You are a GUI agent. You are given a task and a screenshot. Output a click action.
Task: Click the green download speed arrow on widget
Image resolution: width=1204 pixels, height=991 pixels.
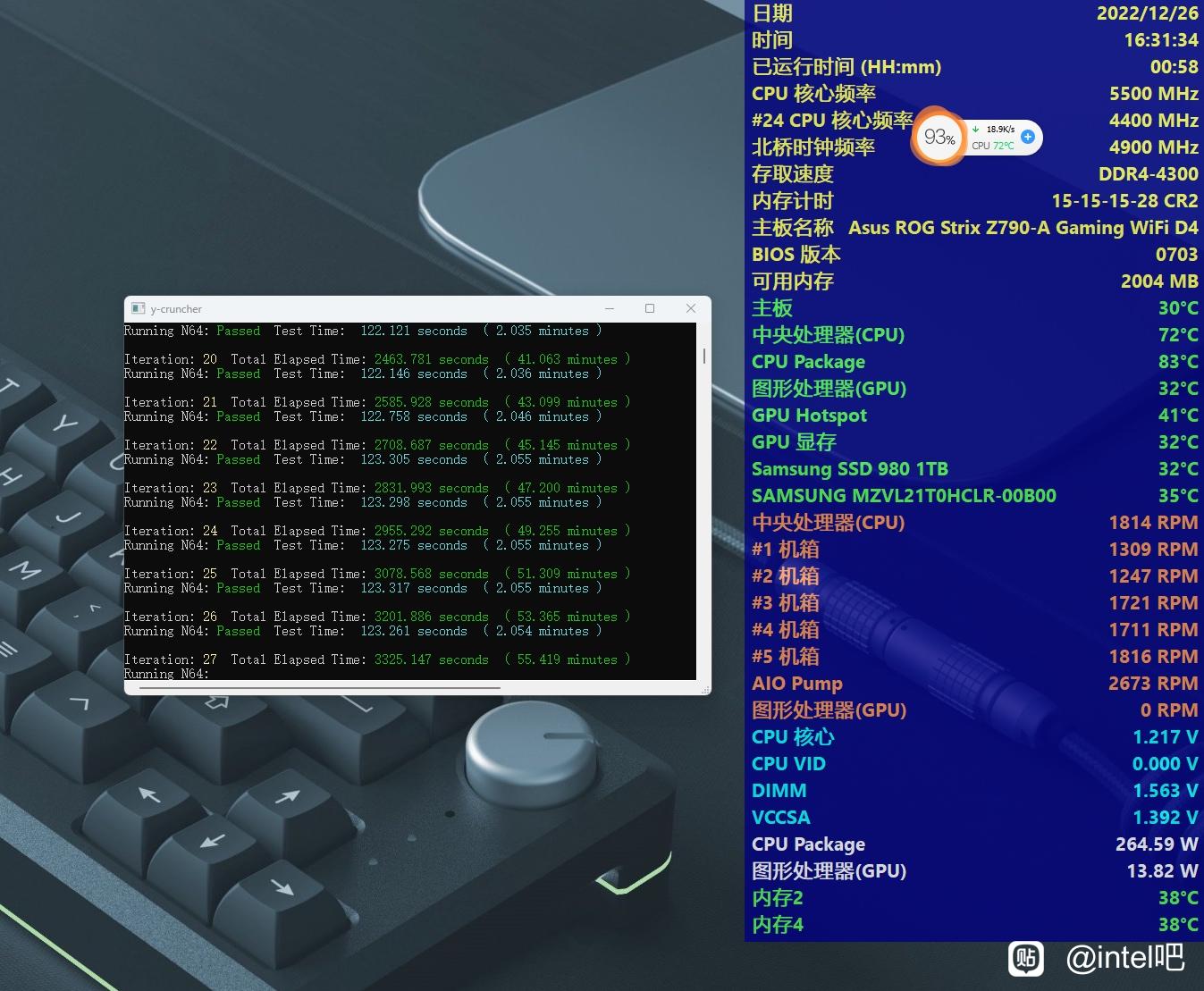pos(976,129)
